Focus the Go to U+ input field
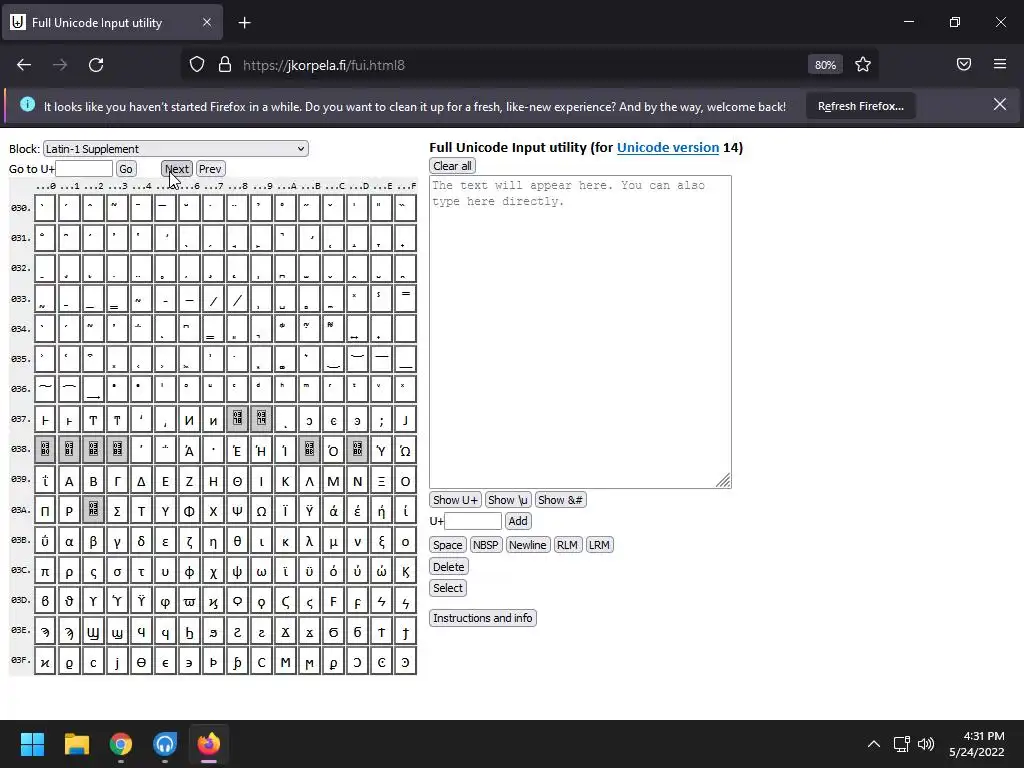Image resolution: width=1024 pixels, height=768 pixels. pyautogui.click(x=84, y=168)
